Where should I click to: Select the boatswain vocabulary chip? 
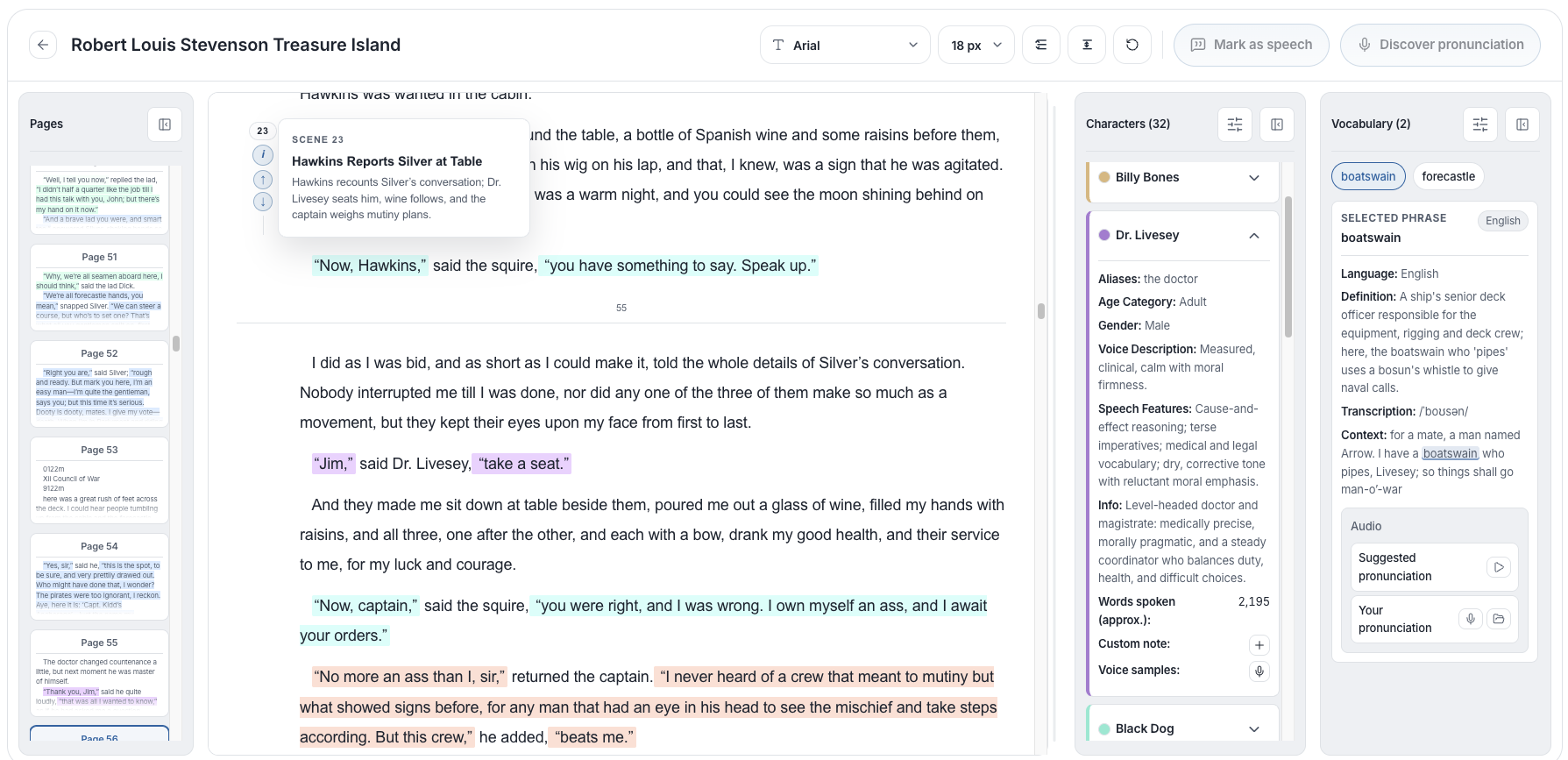tap(1368, 176)
